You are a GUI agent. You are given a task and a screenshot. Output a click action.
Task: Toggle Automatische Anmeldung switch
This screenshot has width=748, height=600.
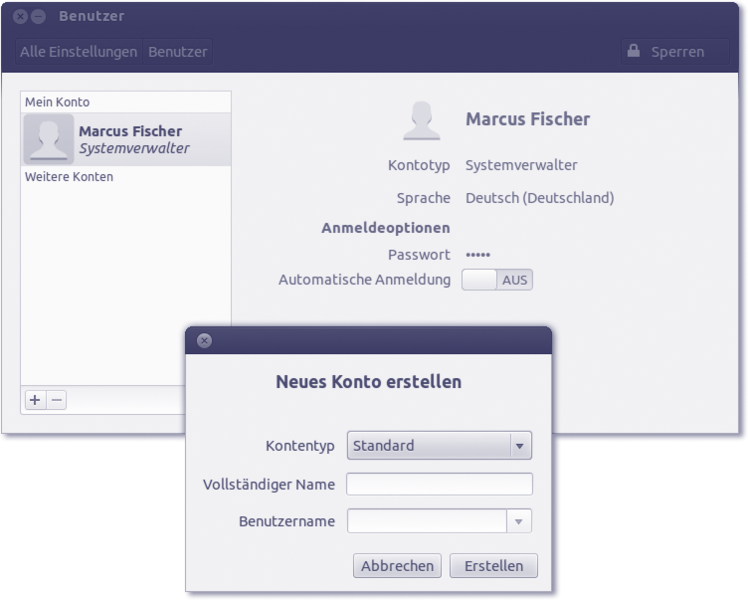coord(497,280)
